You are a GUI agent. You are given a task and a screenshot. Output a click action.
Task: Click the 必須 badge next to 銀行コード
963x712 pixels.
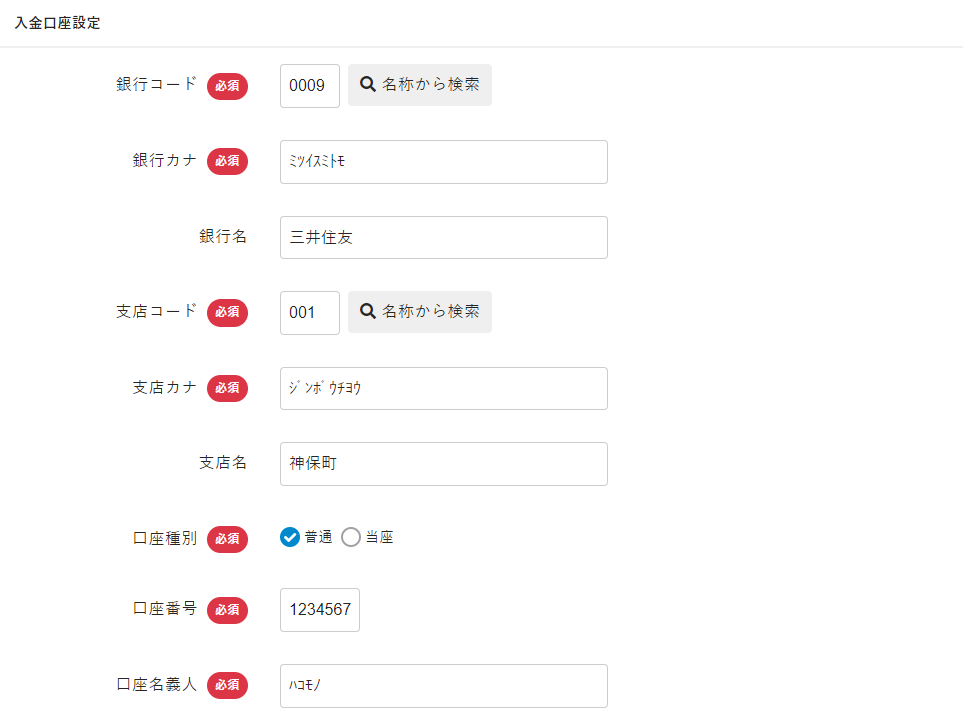(227, 86)
